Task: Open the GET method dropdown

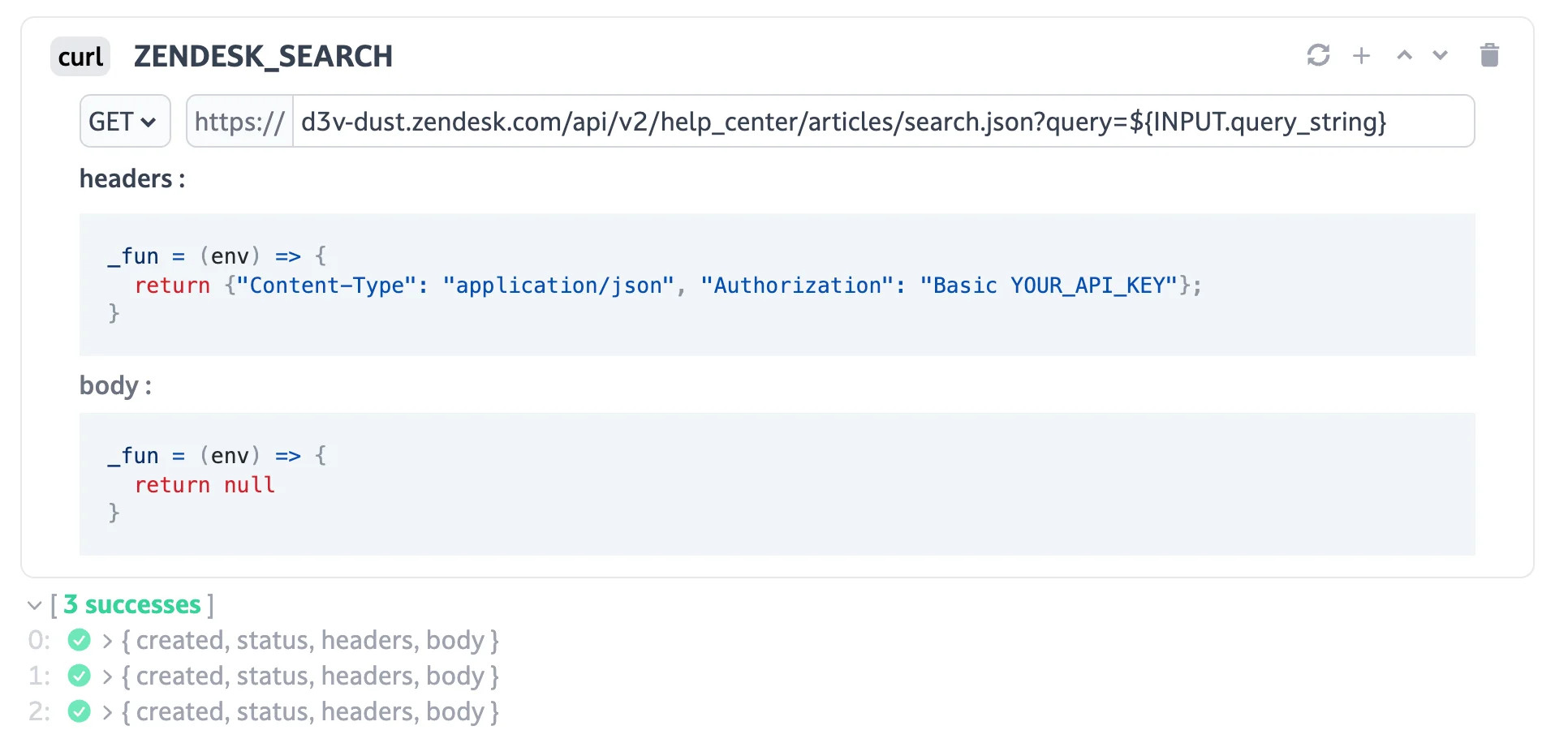Action: (x=124, y=121)
